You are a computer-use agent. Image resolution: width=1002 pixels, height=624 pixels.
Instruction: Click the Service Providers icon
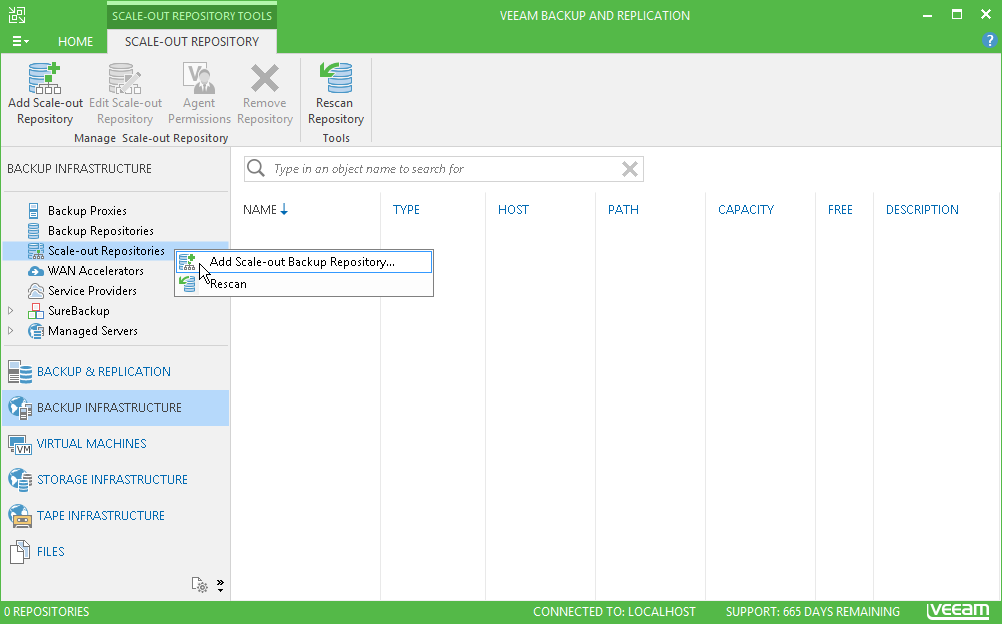(36, 291)
